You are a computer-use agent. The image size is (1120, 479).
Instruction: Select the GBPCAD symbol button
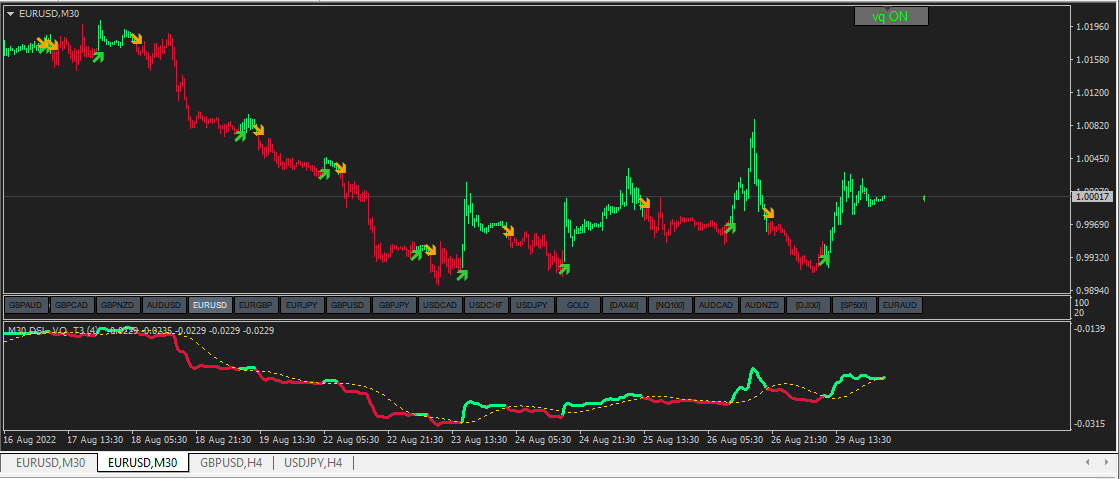click(x=72, y=306)
